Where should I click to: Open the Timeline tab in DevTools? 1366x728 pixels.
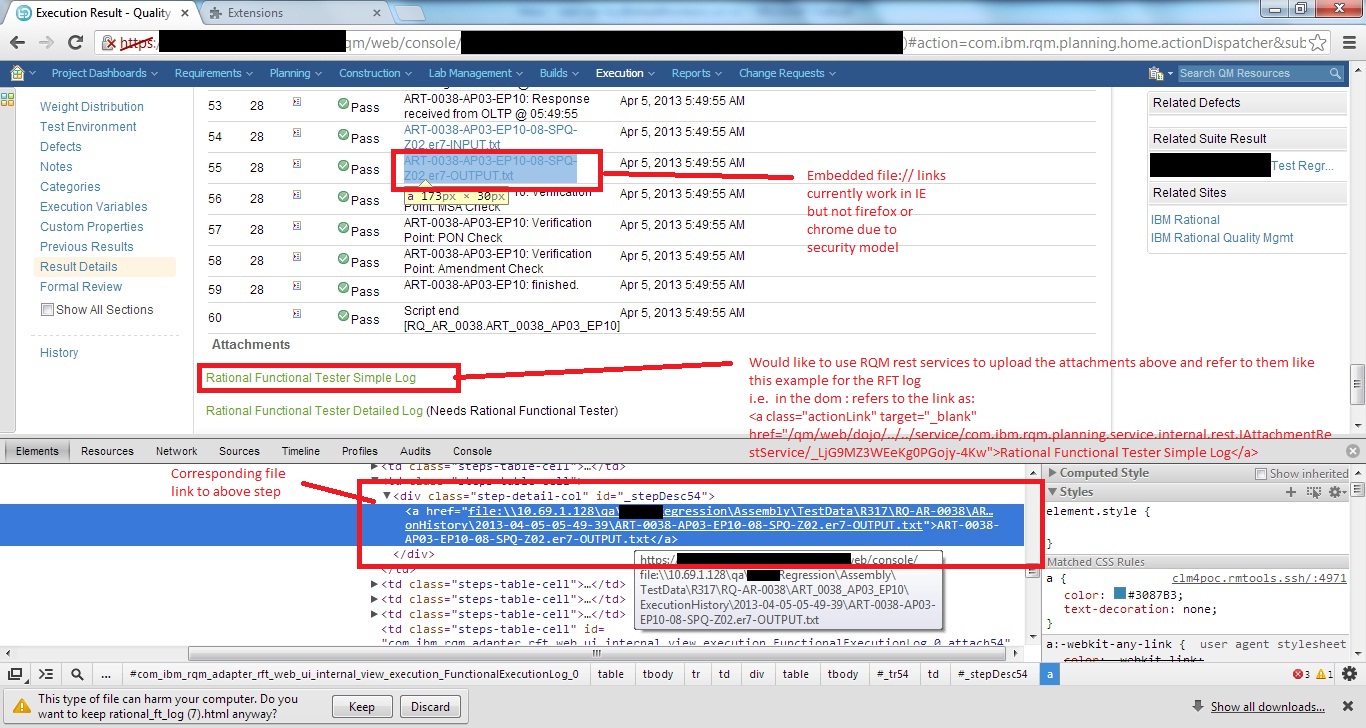(300, 451)
